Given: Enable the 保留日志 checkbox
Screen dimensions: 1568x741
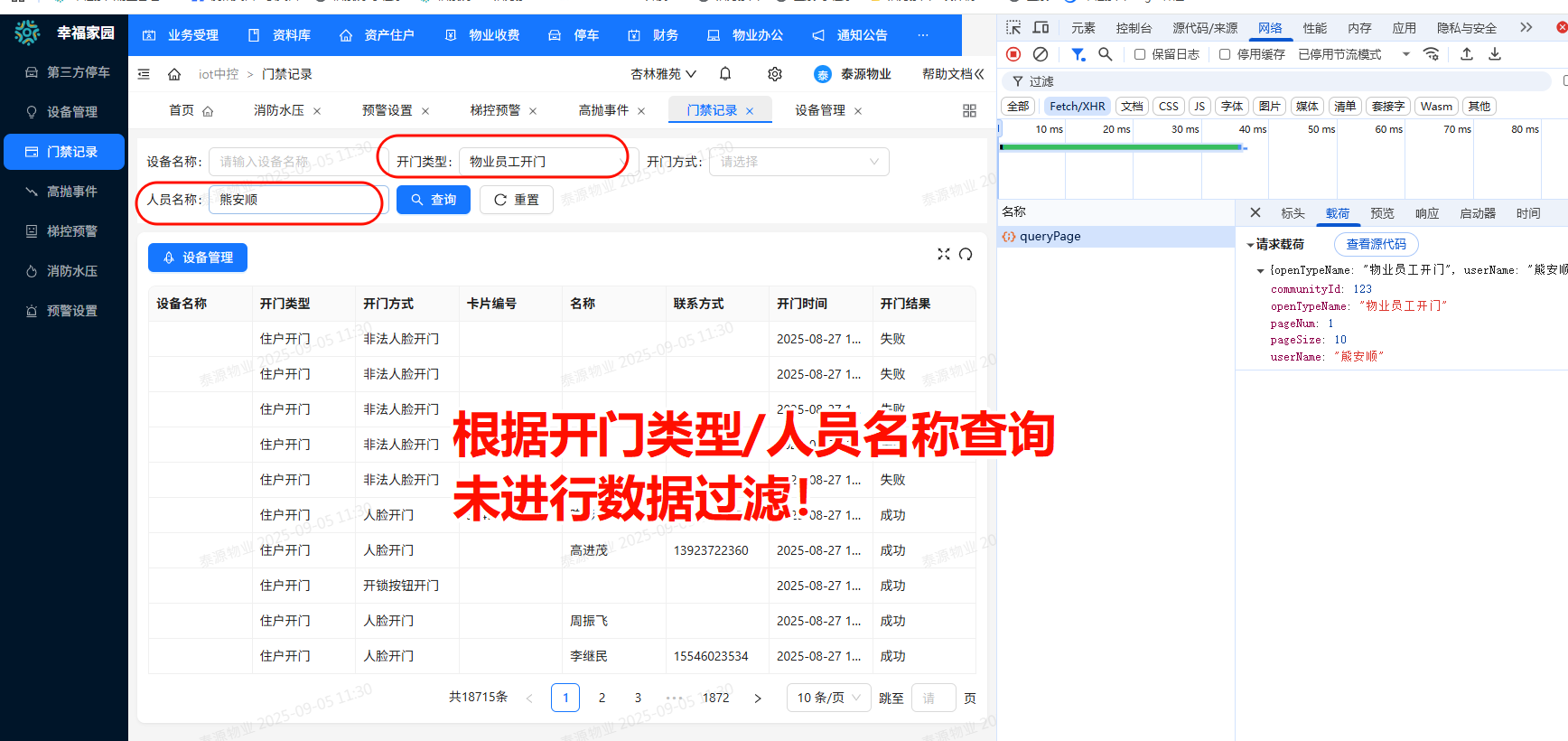Looking at the screenshot, I should pos(1140,54).
